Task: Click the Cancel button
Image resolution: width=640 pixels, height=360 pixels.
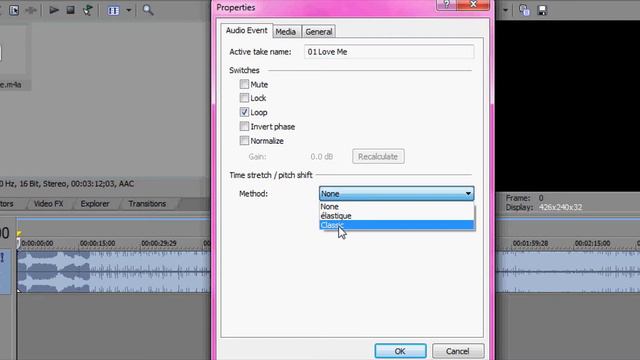Action: click(458, 351)
